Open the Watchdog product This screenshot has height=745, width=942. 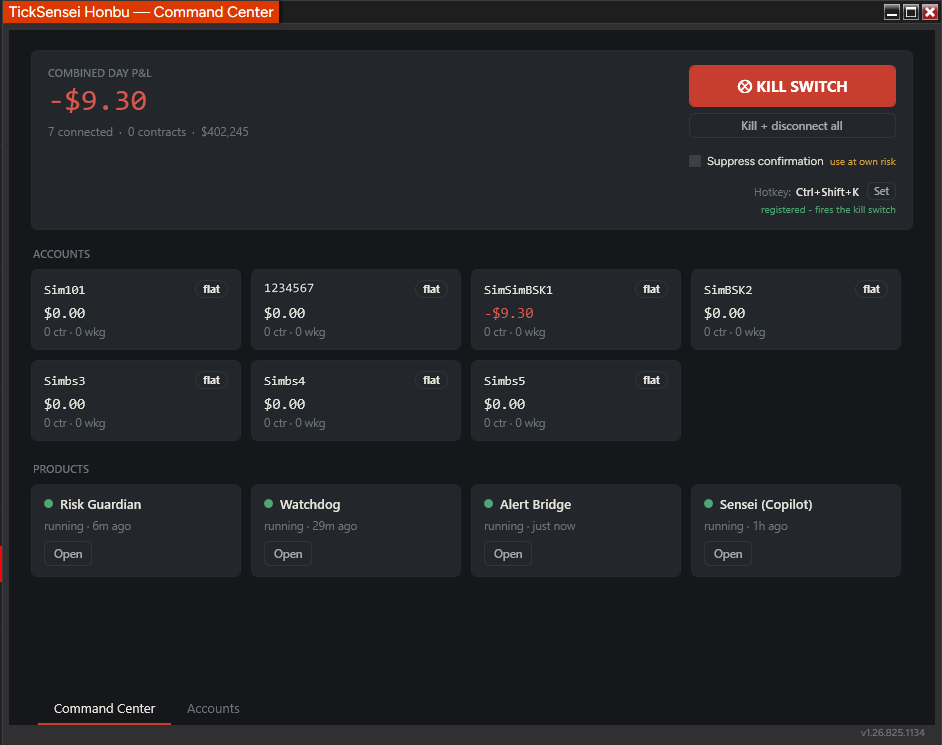(288, 553)
